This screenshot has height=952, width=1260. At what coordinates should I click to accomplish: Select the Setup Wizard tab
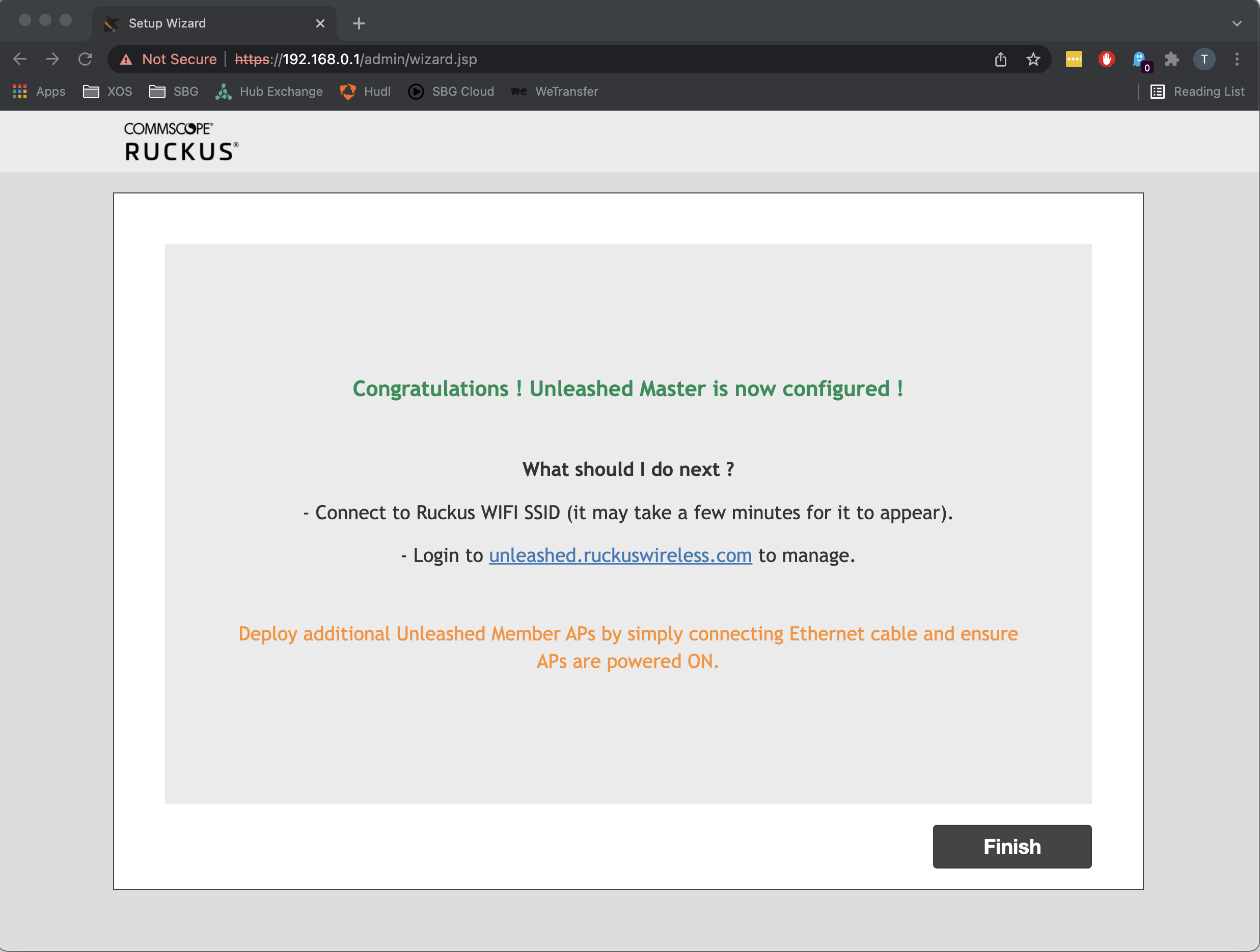pos(213,23)
